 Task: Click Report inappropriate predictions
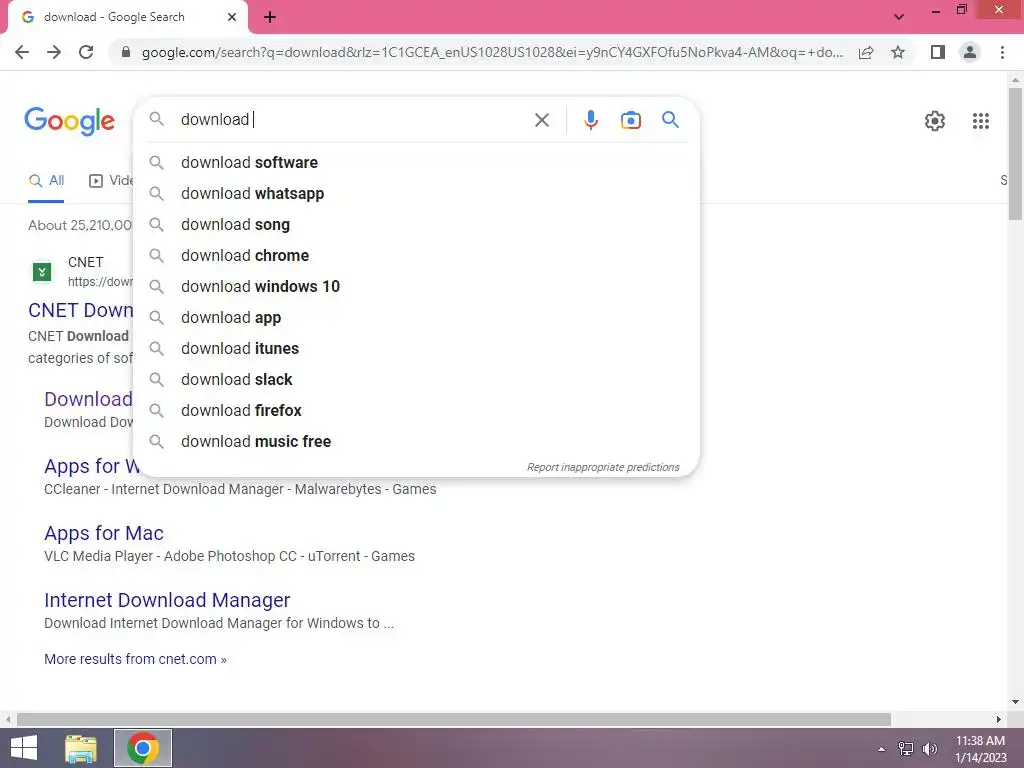pyautogui.click(x=603, y=468)
